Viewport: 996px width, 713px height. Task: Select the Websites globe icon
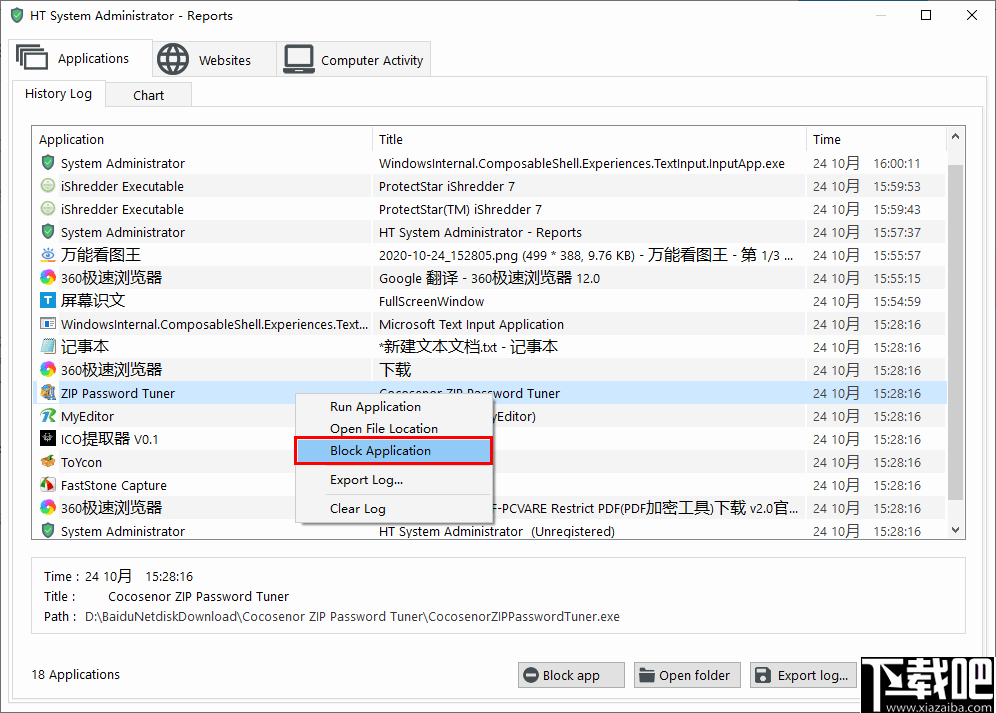tap(173, 59)
